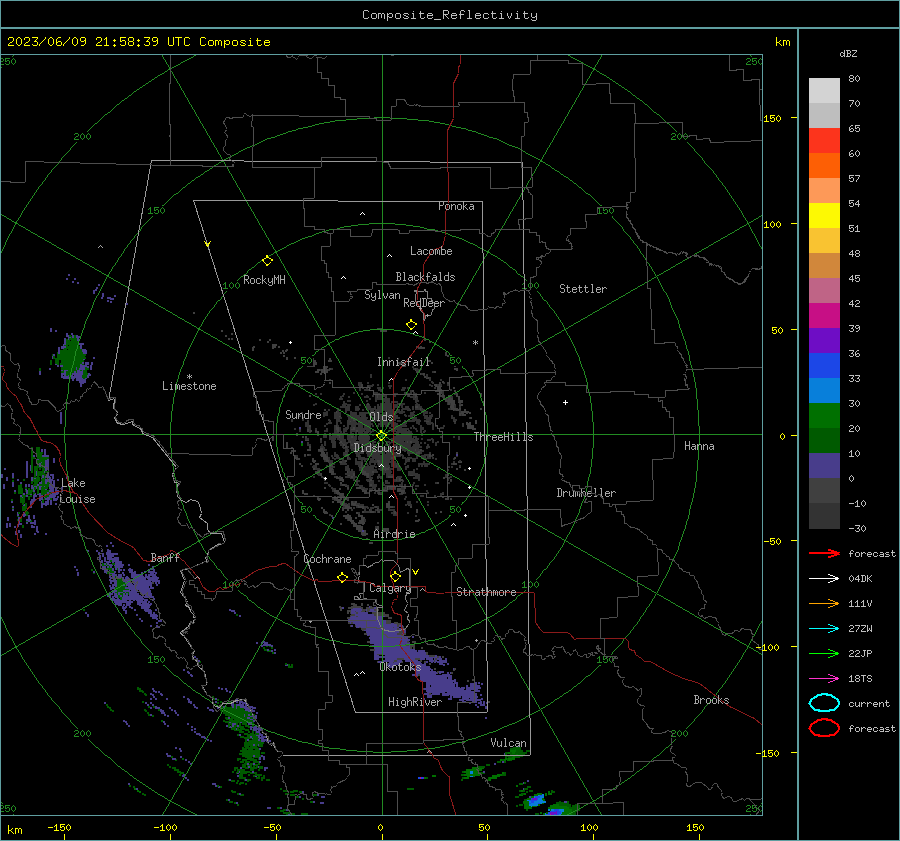Click the red 'forecast' ellipse icon
This screenshot has height=841, width=900.
coord(824,728)
